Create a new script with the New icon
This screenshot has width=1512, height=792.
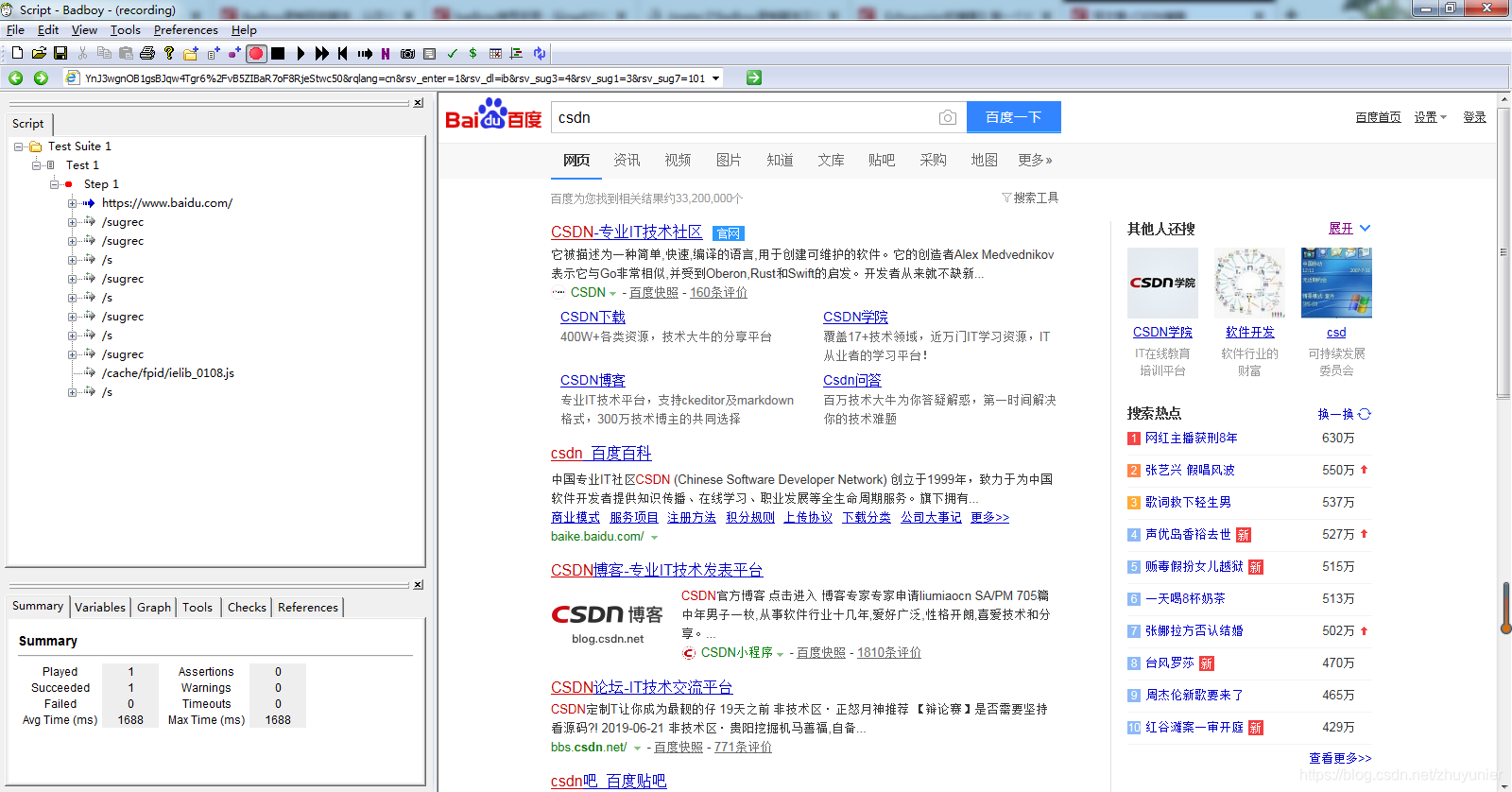17,54
